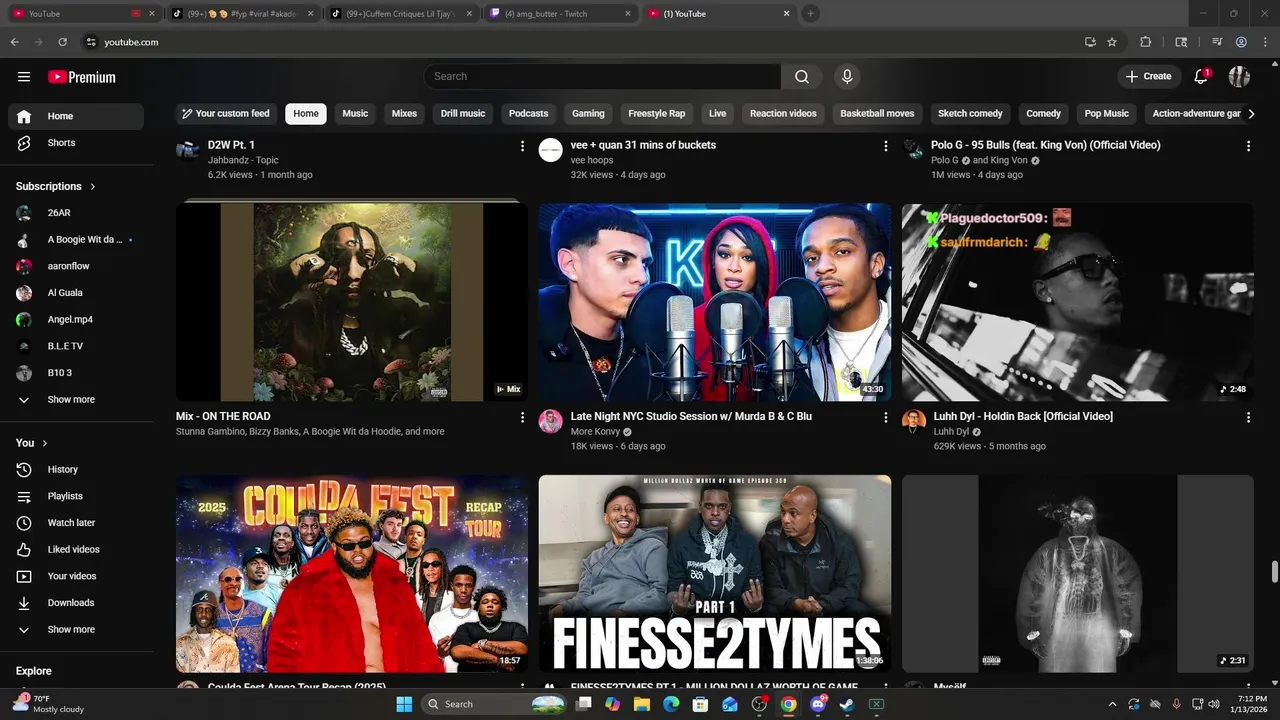This screenshot has height=720, width=1280.
Task: Switch to the Cuffem Critiques TikTok tab
Action: click(x=402, y=14)
